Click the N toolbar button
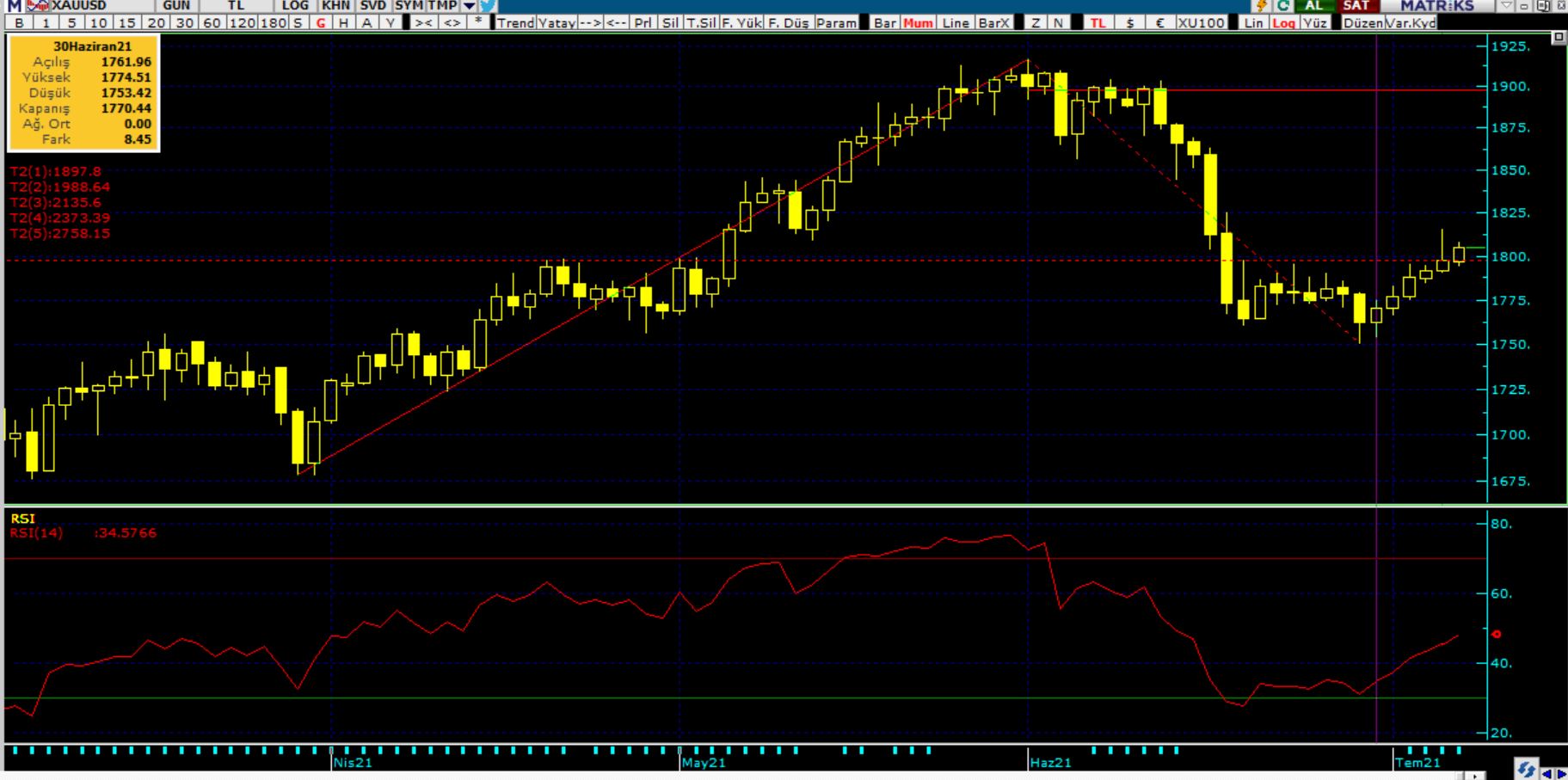The height and width of the screenshot is (780, 1568). [1058, 23]
